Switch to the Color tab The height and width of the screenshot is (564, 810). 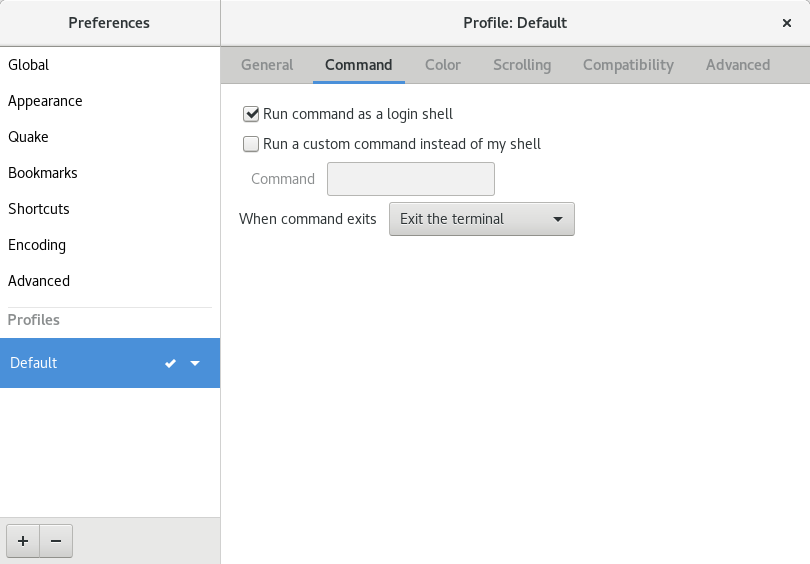(442, 65)
